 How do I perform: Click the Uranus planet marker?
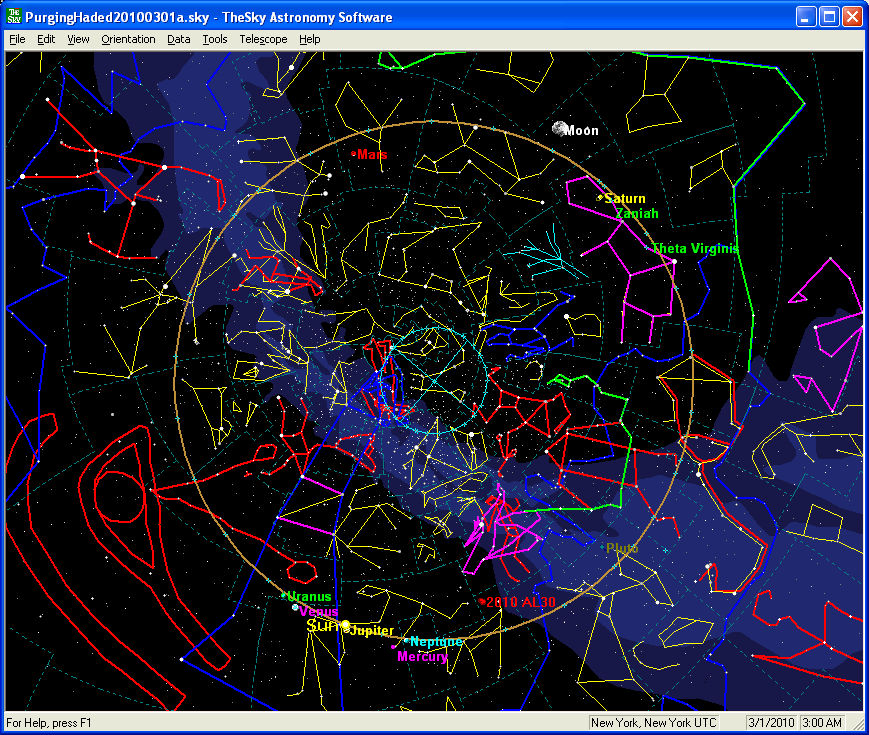pos(284,596)
